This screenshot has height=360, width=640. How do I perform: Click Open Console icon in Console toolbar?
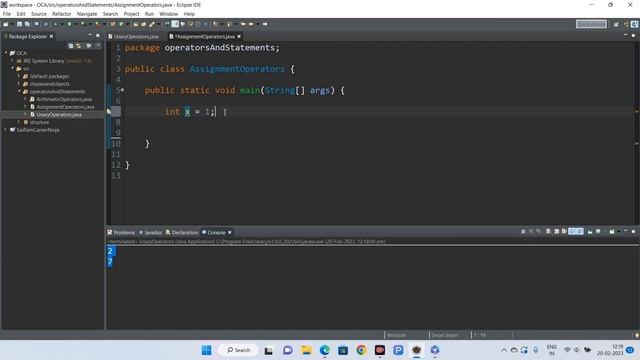click(x=612, y=231)
